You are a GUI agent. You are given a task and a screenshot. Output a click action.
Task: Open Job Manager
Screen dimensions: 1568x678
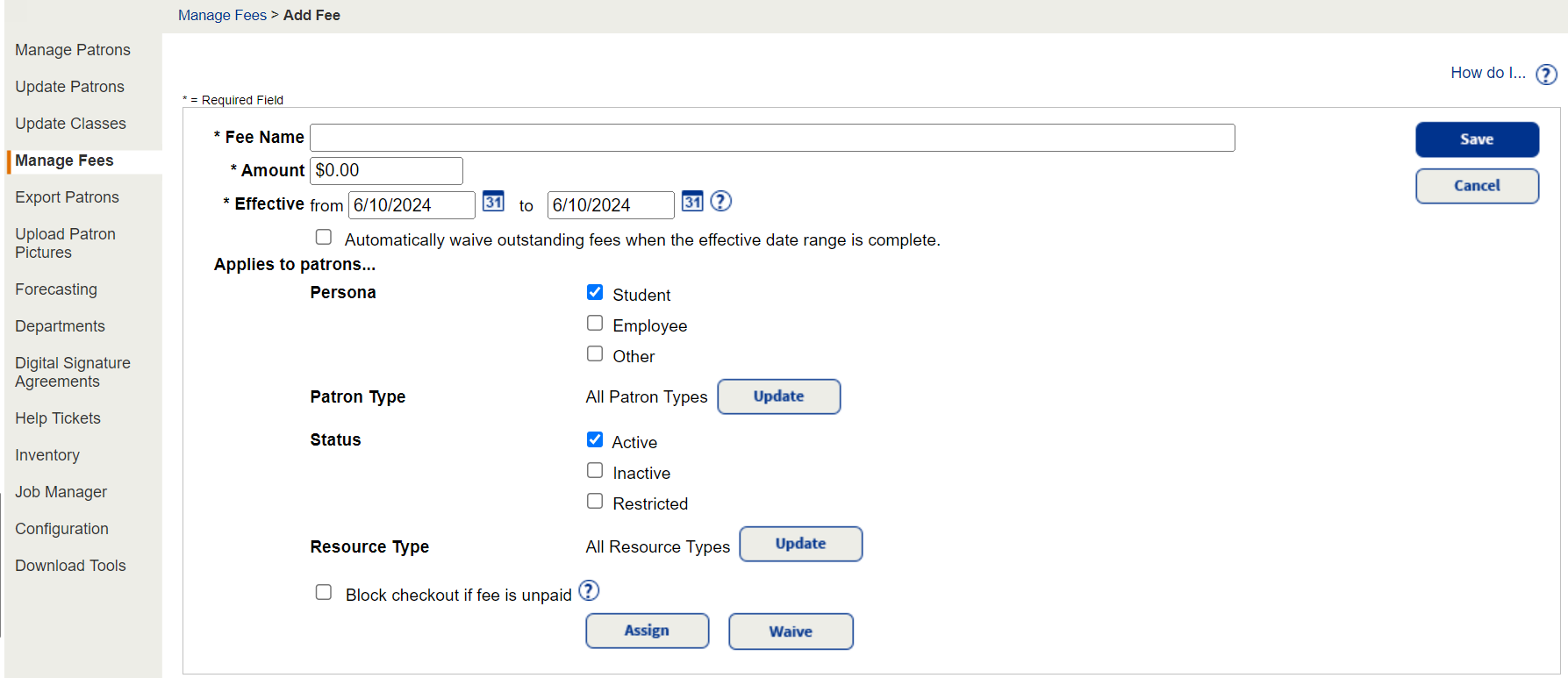tap(61, 492)
